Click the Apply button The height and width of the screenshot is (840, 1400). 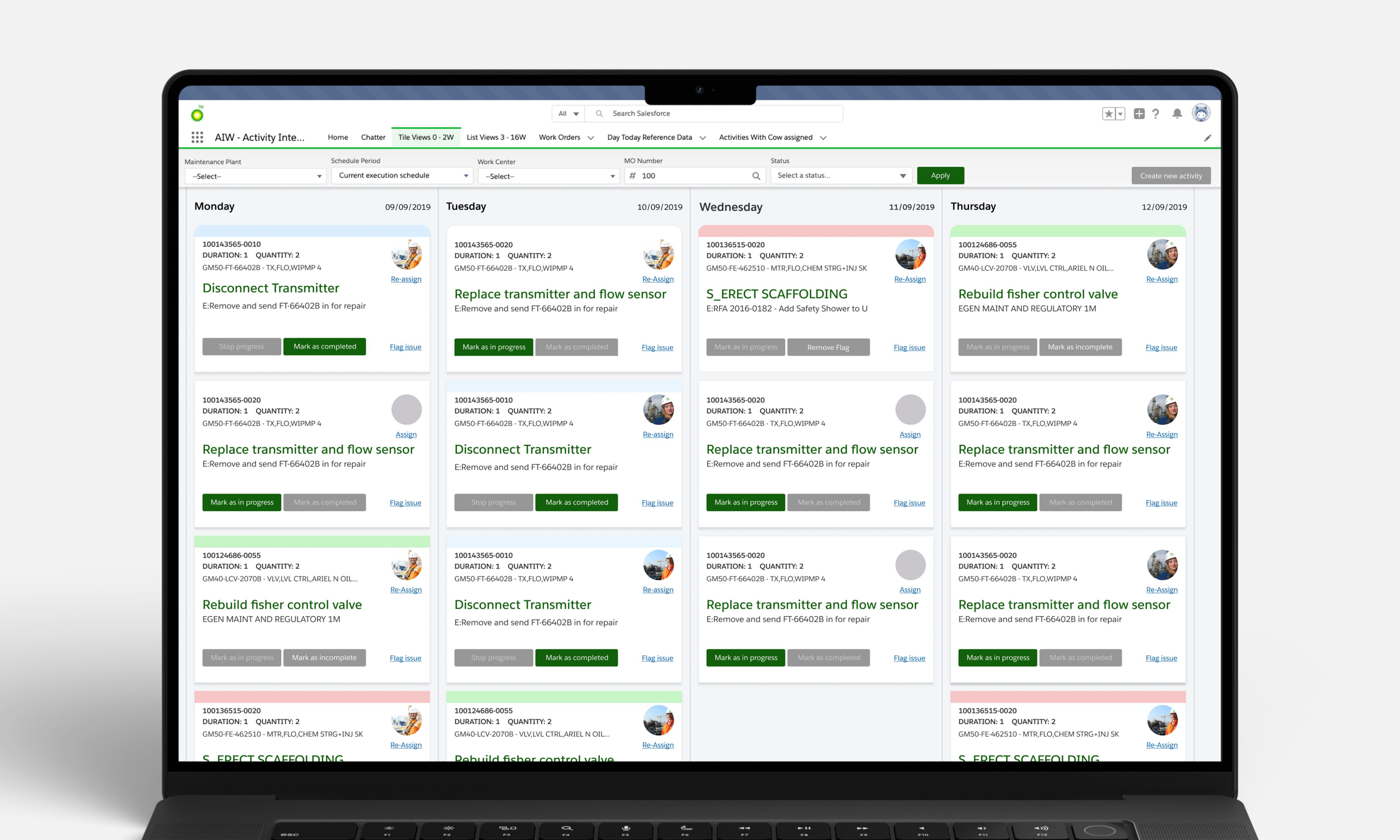coord(940,175)
